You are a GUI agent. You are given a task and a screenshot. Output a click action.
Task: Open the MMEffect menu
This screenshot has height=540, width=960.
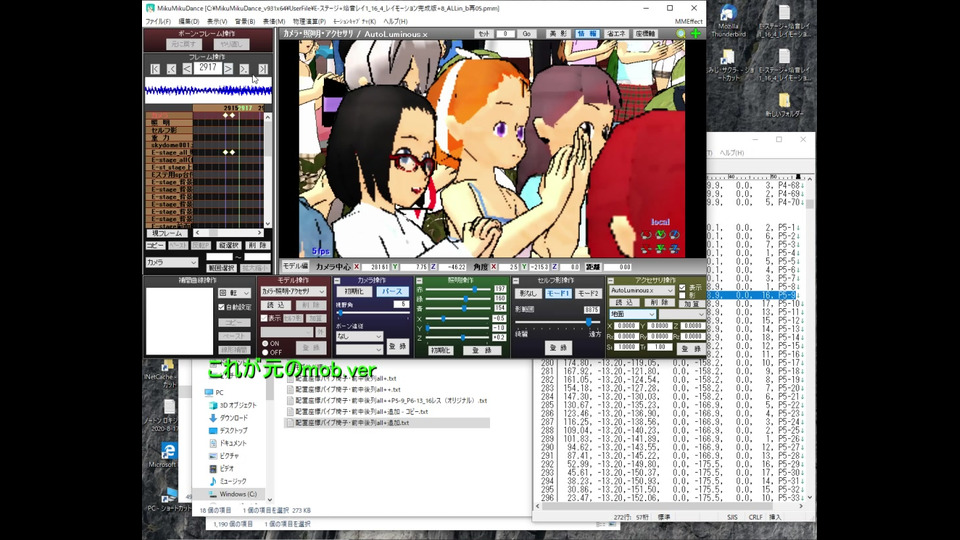point(689,21)
